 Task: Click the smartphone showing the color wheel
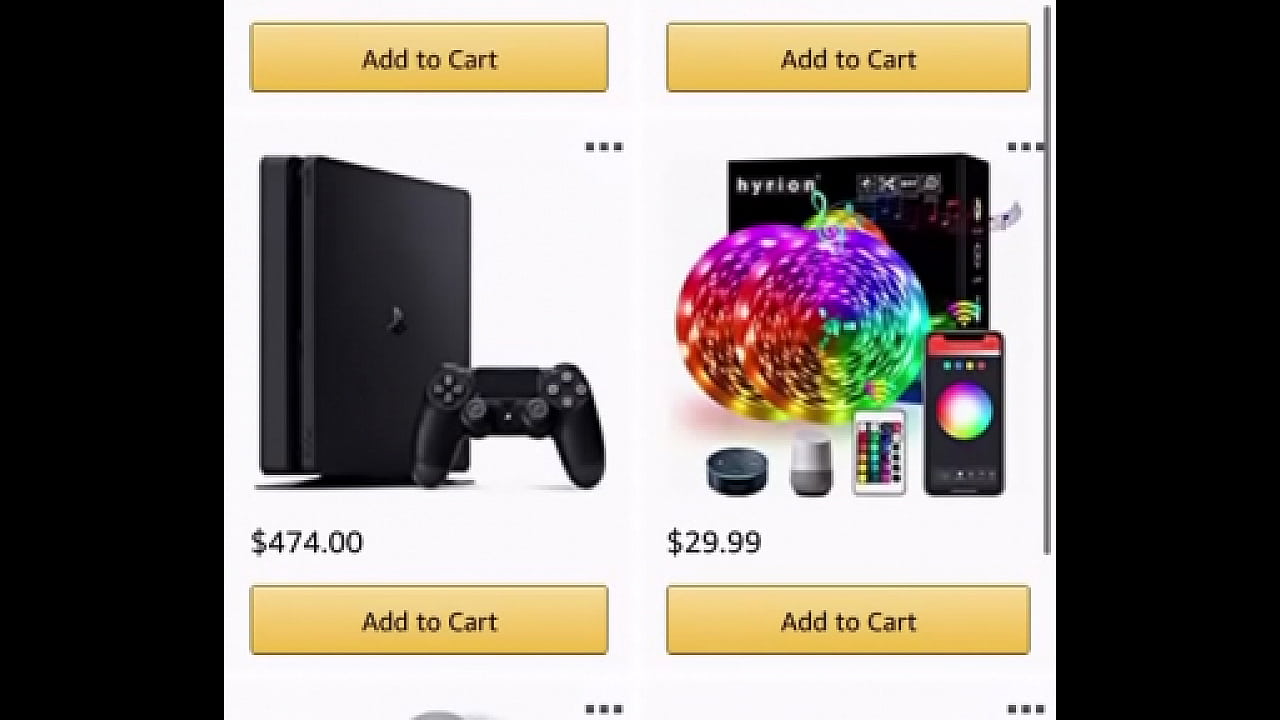pyautogui.click(x=963, y=413)
